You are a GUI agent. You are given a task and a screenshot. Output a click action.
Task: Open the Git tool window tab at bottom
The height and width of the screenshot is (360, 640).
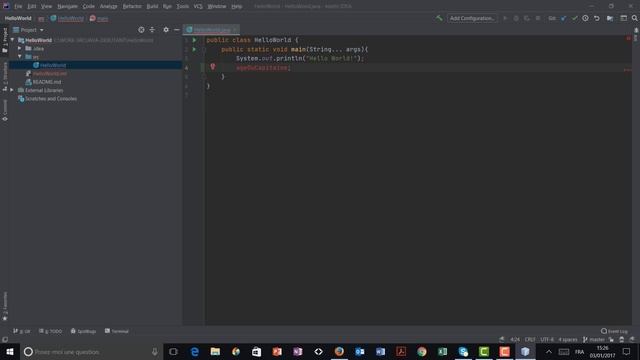[22, 331]
